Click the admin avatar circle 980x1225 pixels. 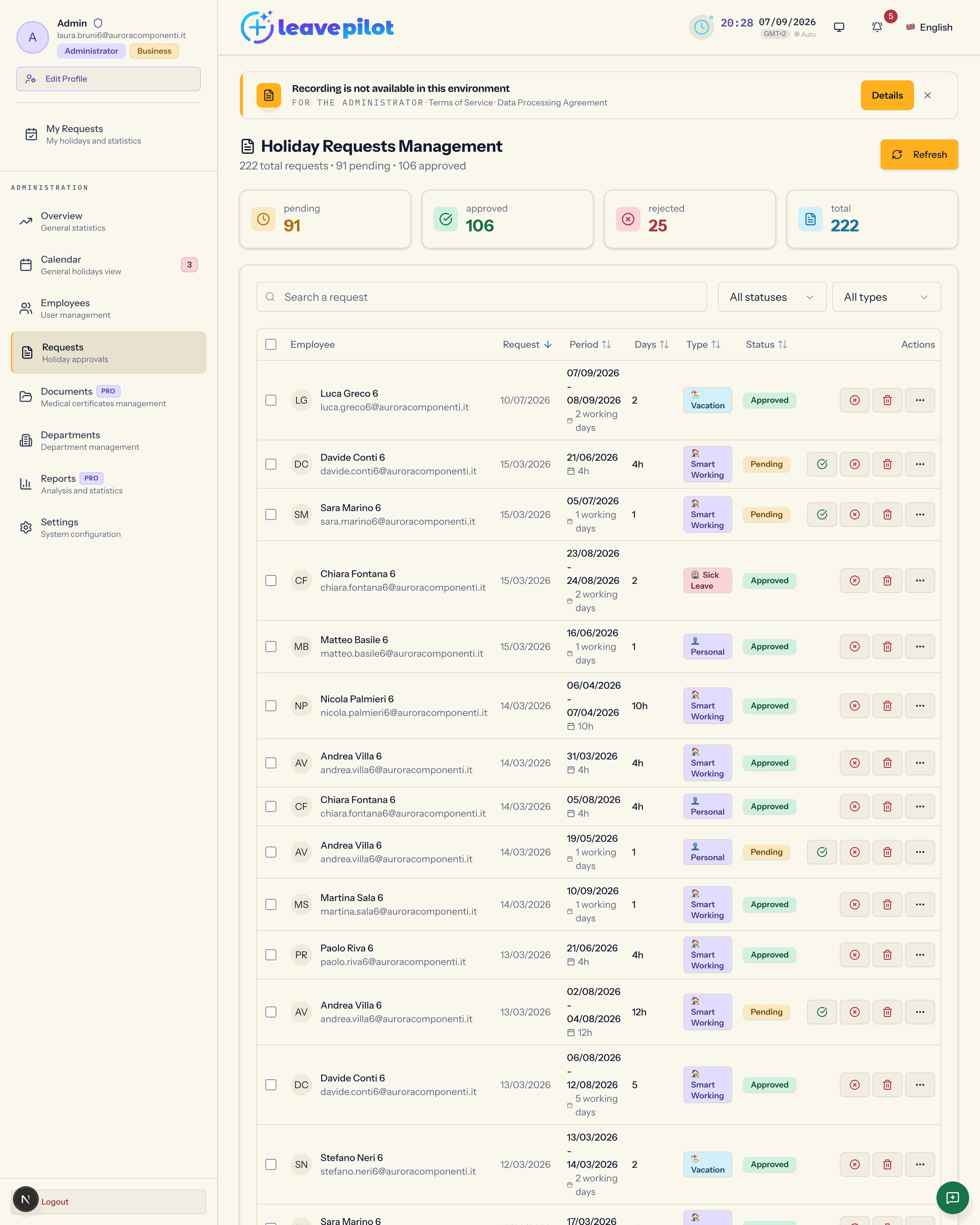[32, 37]
